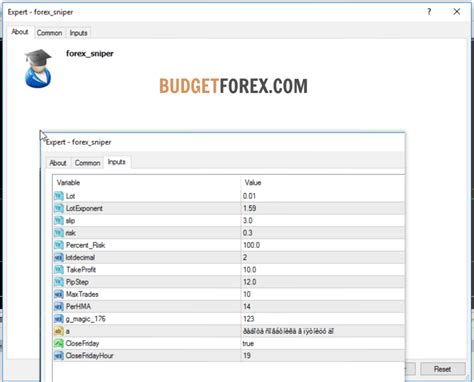Screen dimensions: 474x382
Task: Select the garbled string value of a
Action: point(288,331)
